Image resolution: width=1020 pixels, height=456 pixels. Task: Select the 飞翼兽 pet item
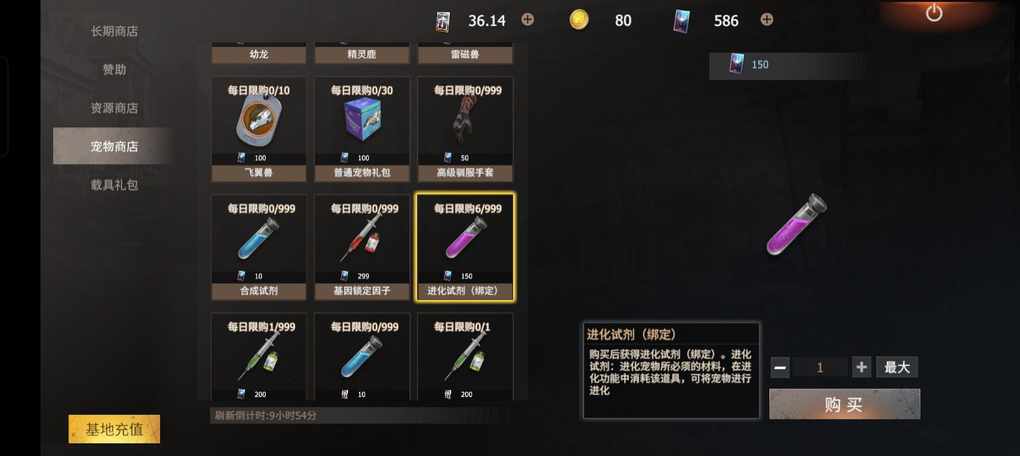point(258,129)
